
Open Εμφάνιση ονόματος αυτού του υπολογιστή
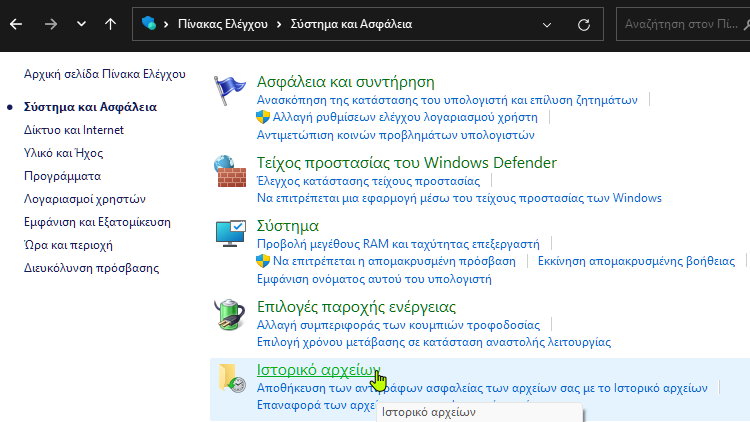(x=374, y=279)
